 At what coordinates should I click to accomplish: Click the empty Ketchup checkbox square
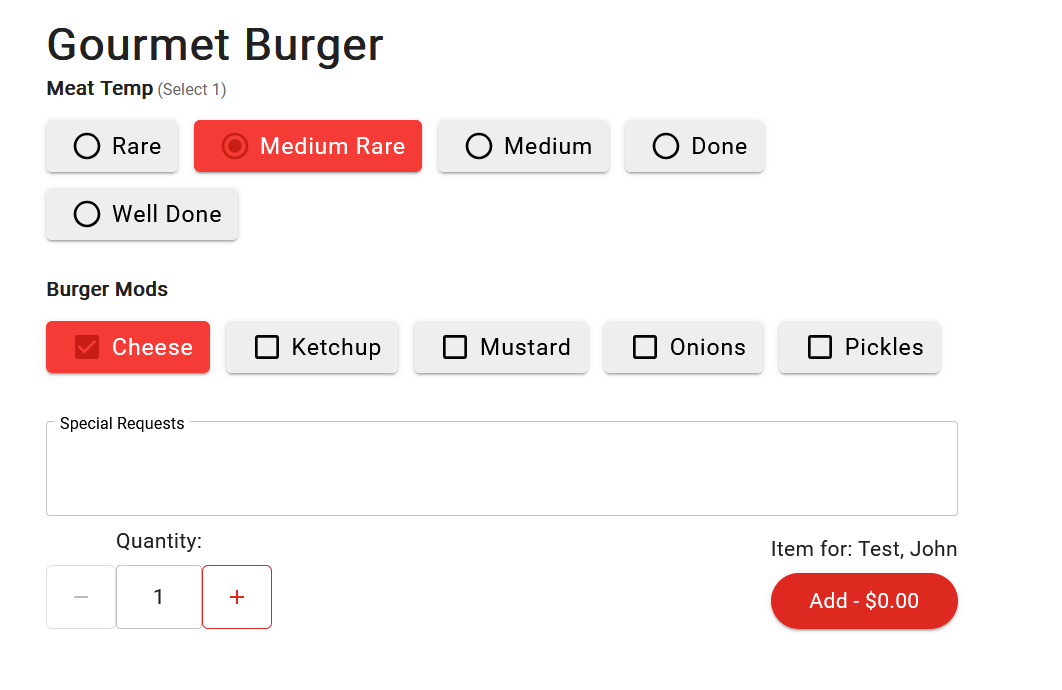tap(267, 348)
